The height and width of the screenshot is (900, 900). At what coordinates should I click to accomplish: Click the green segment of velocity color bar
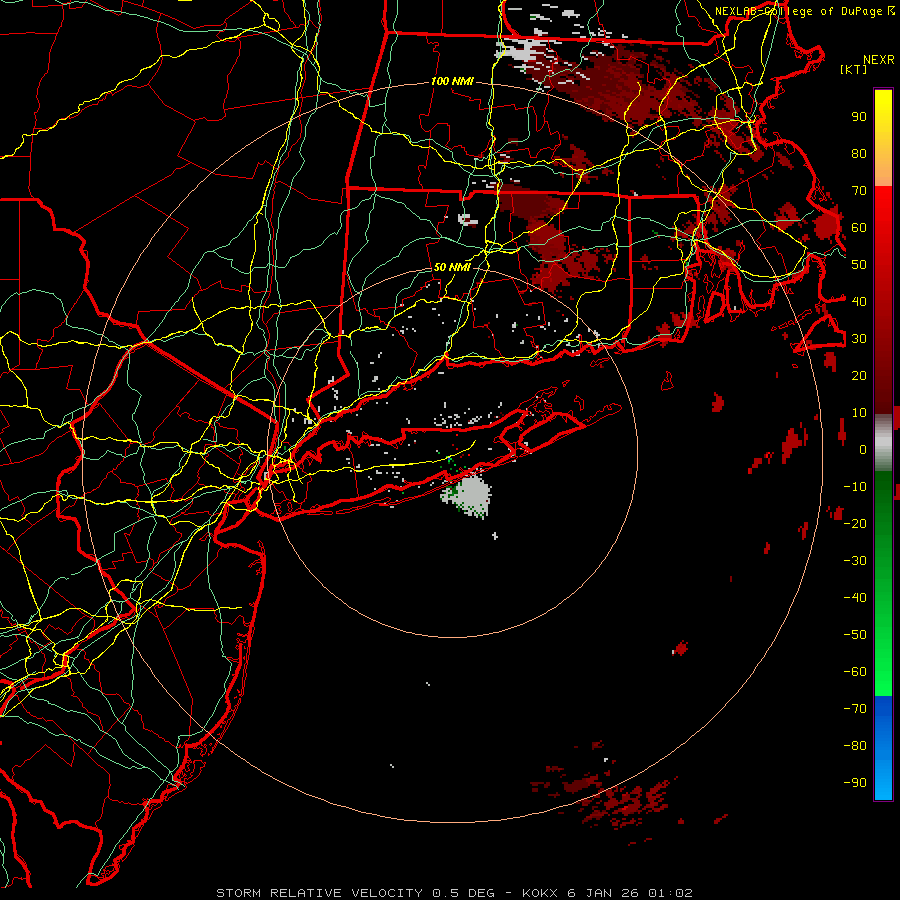point(883,583)
